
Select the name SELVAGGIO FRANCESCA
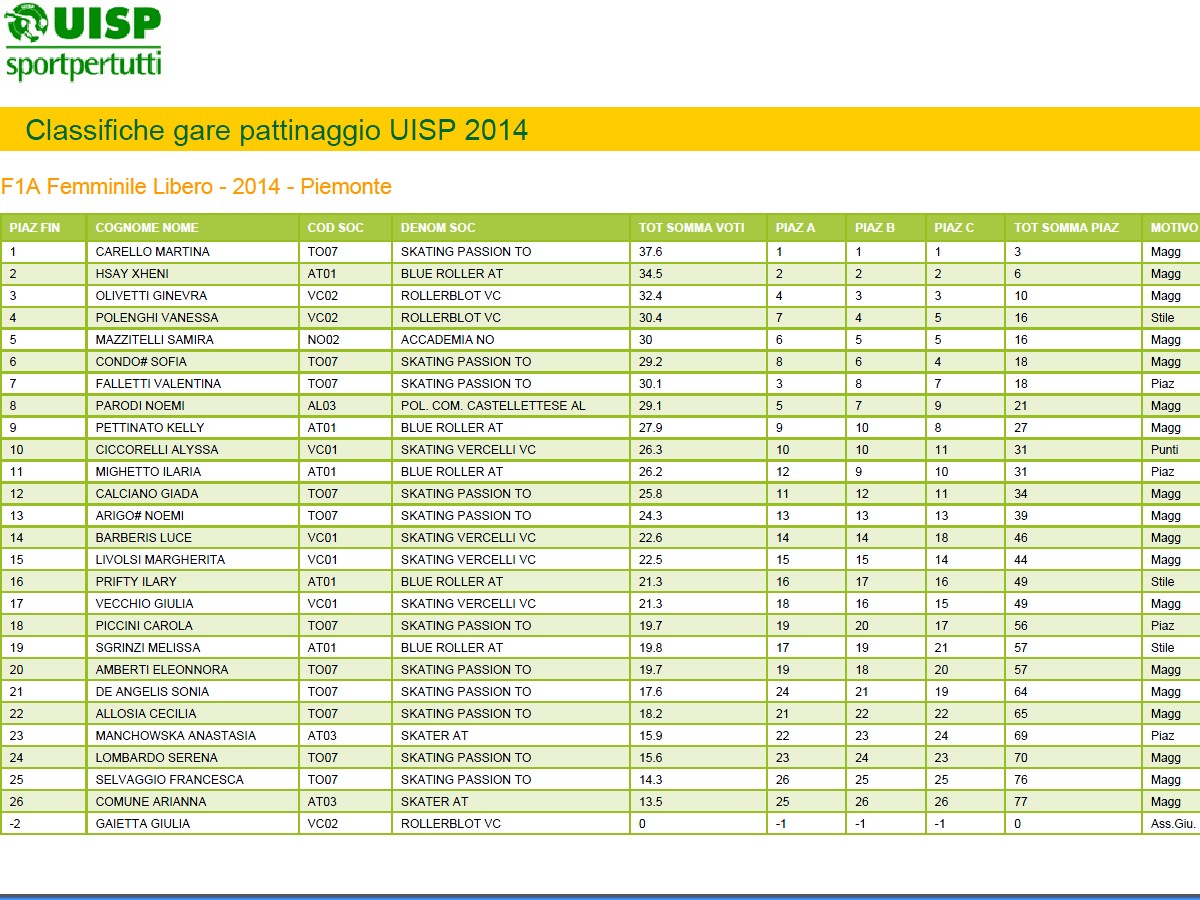click(169, 780)
